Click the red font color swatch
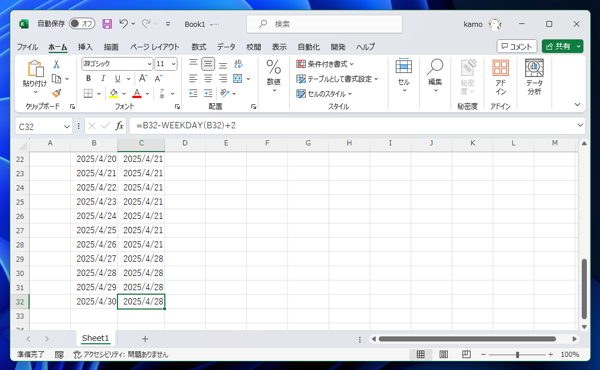The width and height of the screenshot is (600, 370). click(x=137, y=93)
